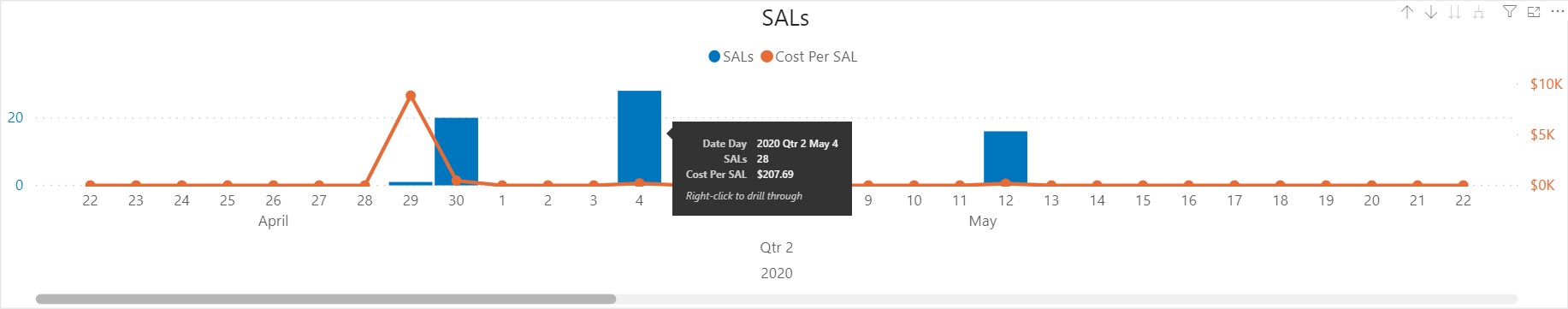Click the May month axis label

click(x=982, y=221)
